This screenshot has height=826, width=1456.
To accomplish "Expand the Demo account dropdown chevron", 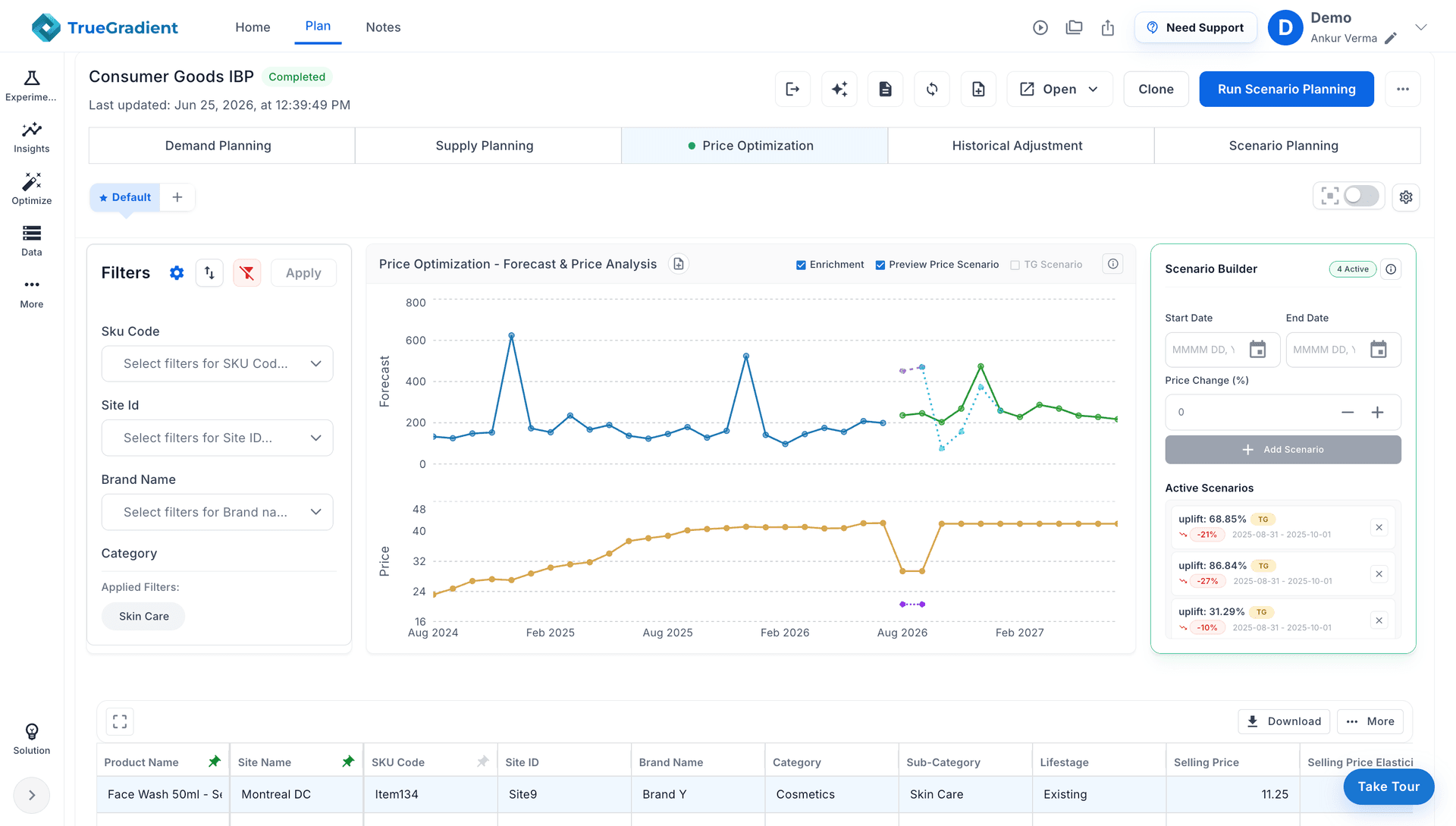I will tap(1421, 27).
